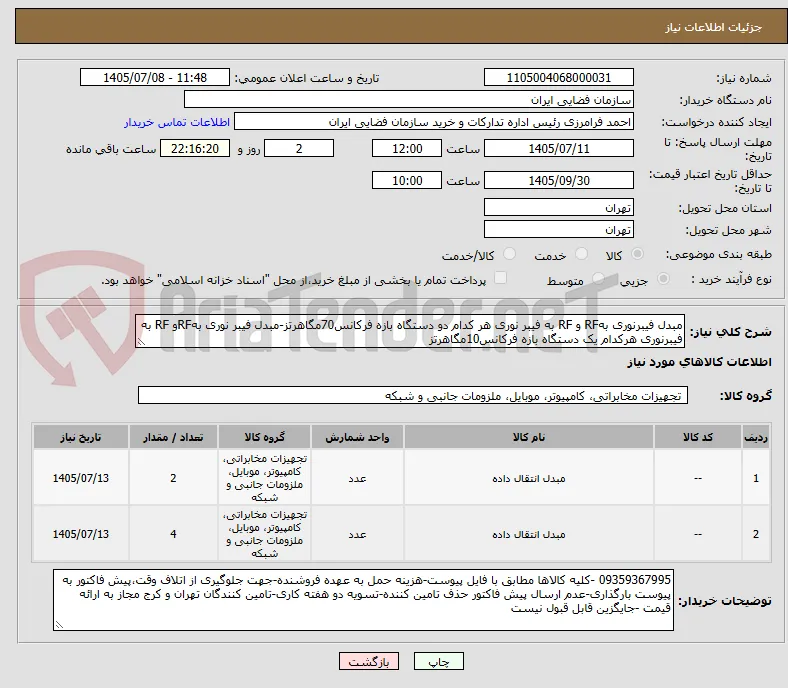Image resolution: width=788 pixels, height=688 pixels.
Task: Click the requester field احمد فرامرزی
Action: (x=434, y=122)
